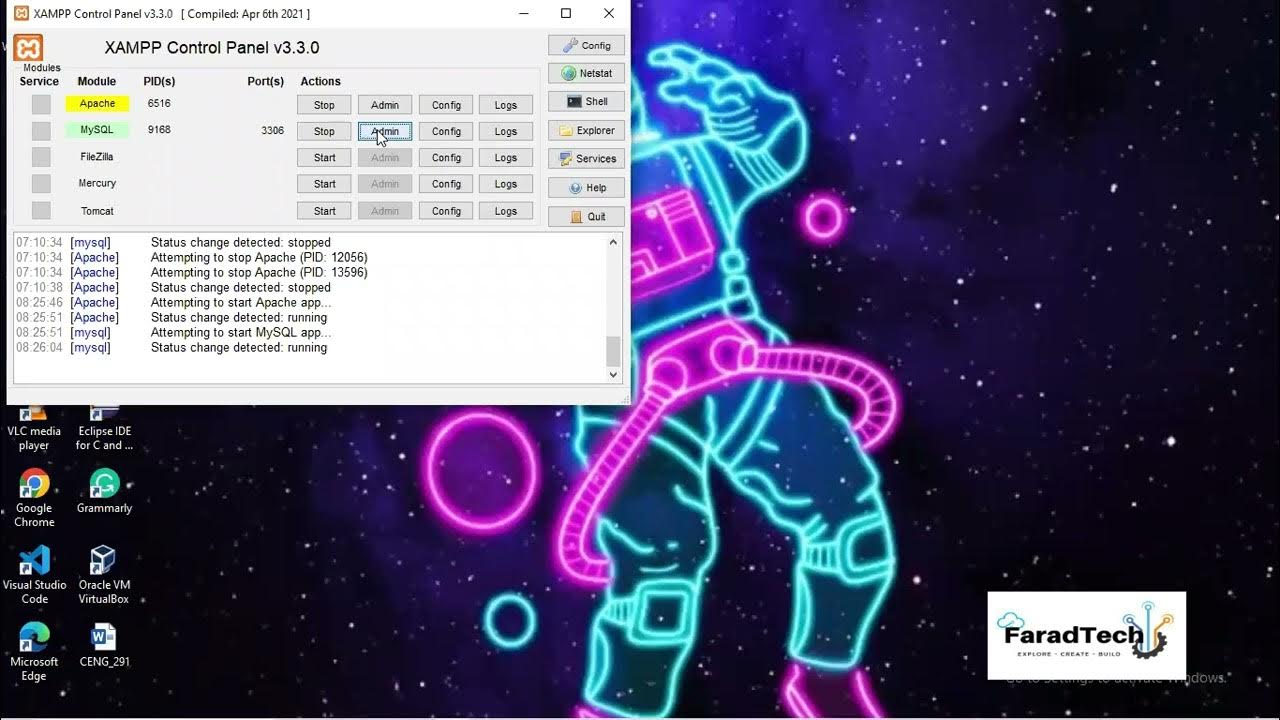This screenshot has height=720, width=1280.
Task: Click log line 'Attempting to start MySQL app...'
Action: pos(241,332)
